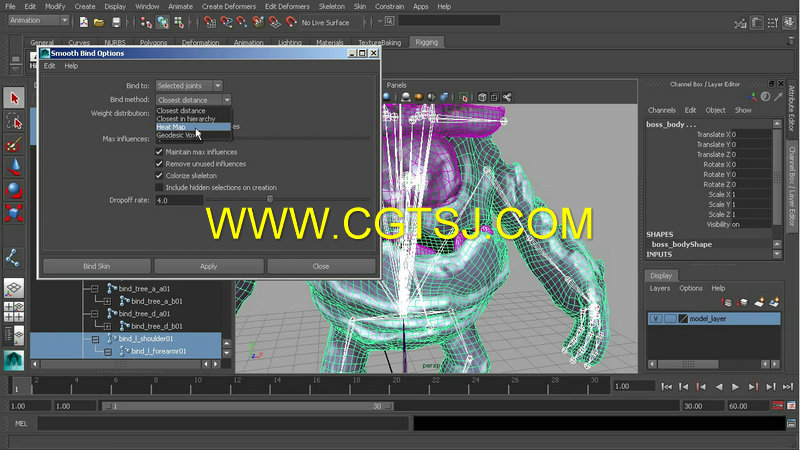Open the Create Deformers menu
The height and width of the screenshot is (450, 800).
(x=229, y=7)
